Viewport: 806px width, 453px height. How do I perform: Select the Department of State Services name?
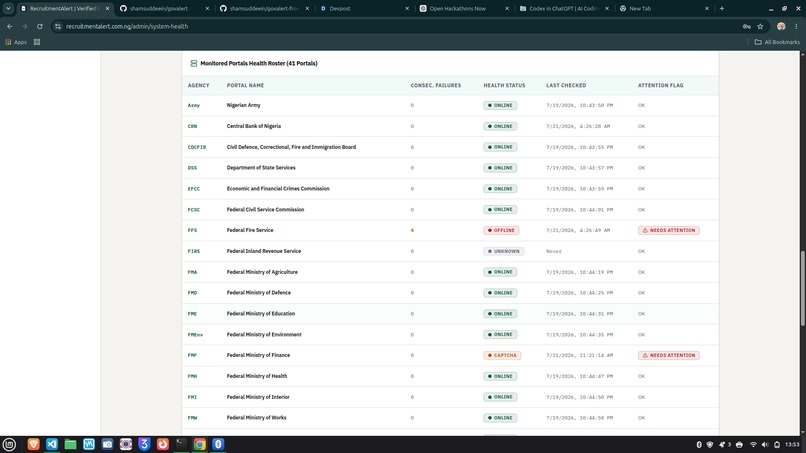pyautogui.click(x=261, y=168)
